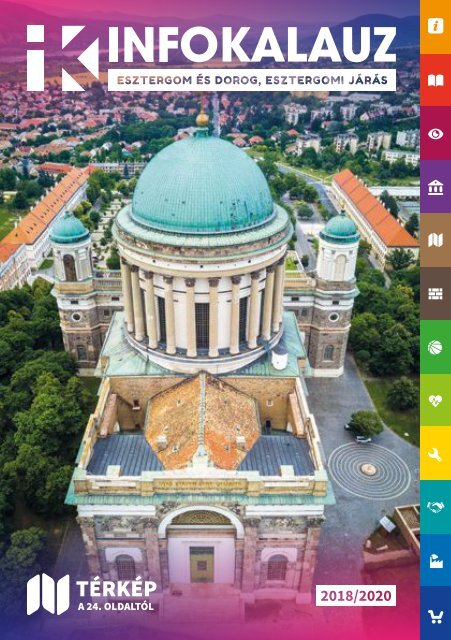Image resolution: width=451 pixels, height=640 pixels.
Task: Open the brown folded map icon
Action: (x=435, y=240)
